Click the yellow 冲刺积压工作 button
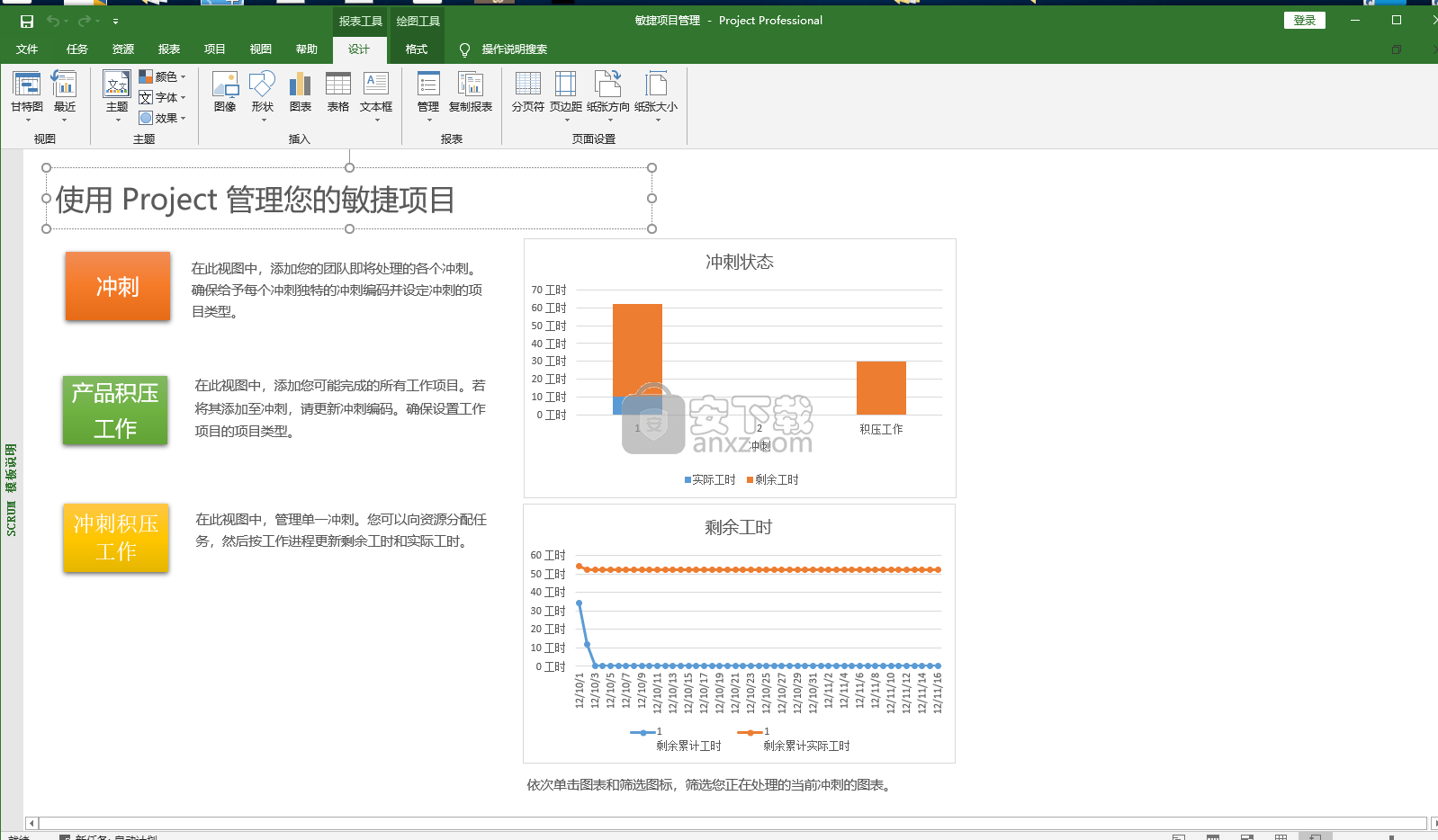 click(x=116, y=537)
